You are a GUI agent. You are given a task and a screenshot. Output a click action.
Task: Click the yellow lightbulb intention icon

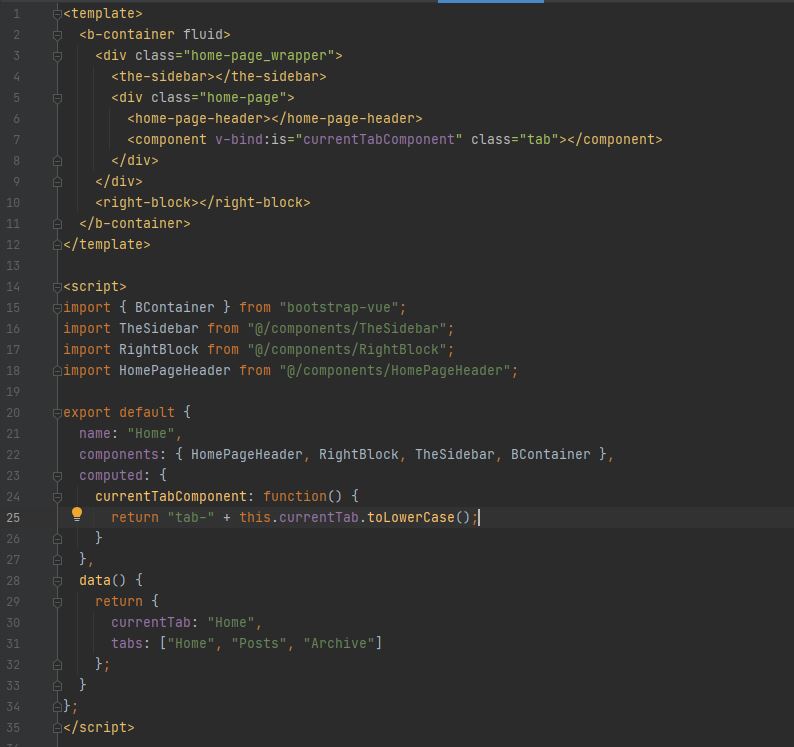[x=77, y=514]
